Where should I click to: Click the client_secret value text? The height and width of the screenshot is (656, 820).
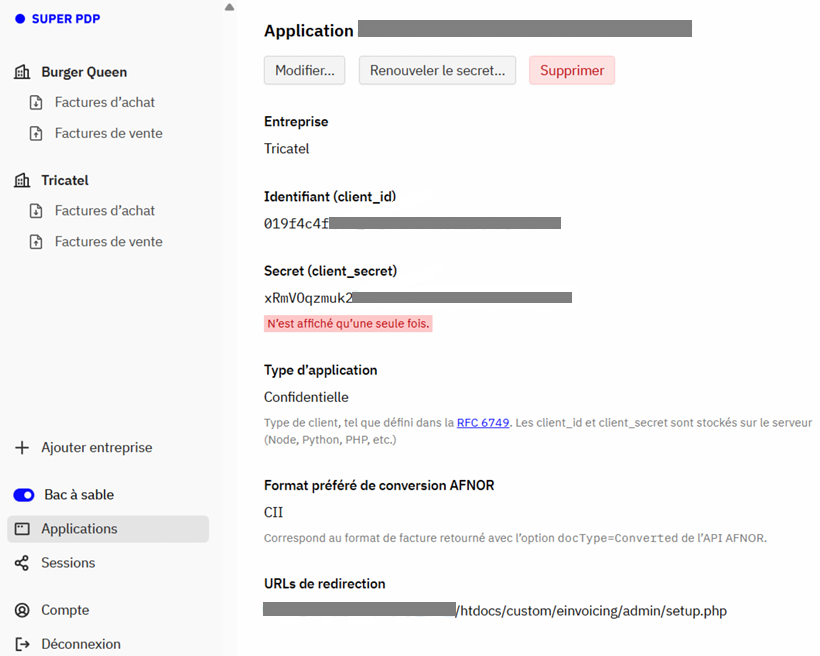(418, 298)
